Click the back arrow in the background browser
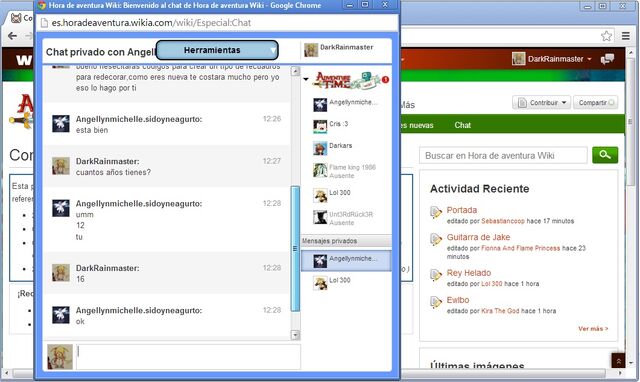The height and width of the screenshot is (382, 640). (x=13, y=36)
